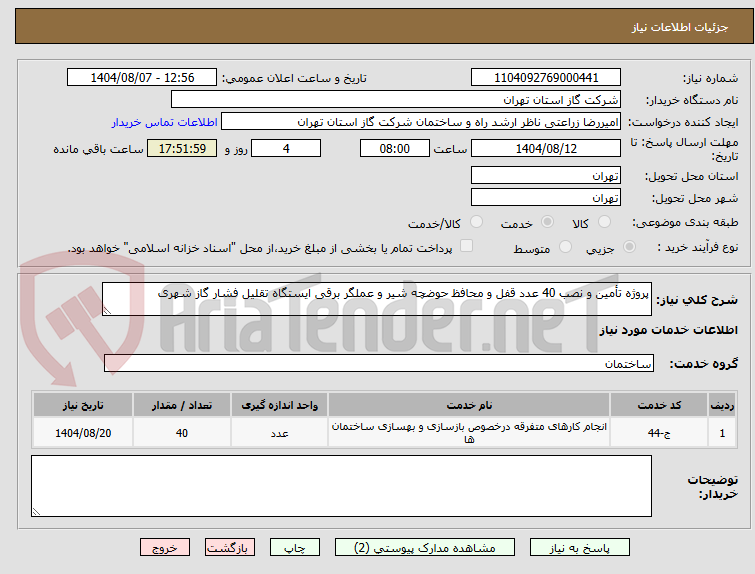Click the مهلت ارسال پاسخ label
Image resolution: width=755 pixels, height=574 pixels.
pos(684,149)
